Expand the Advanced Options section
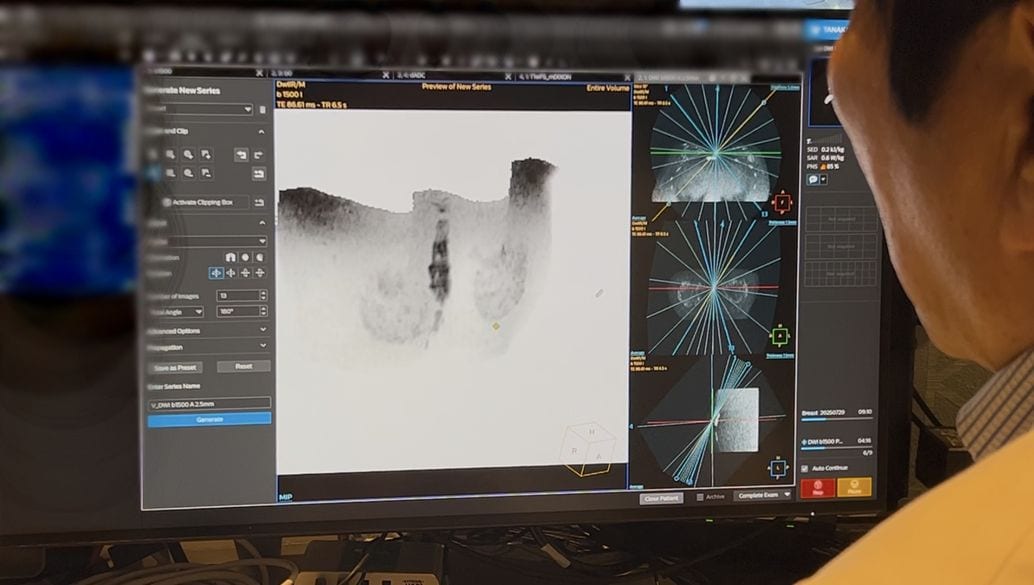 263,330
